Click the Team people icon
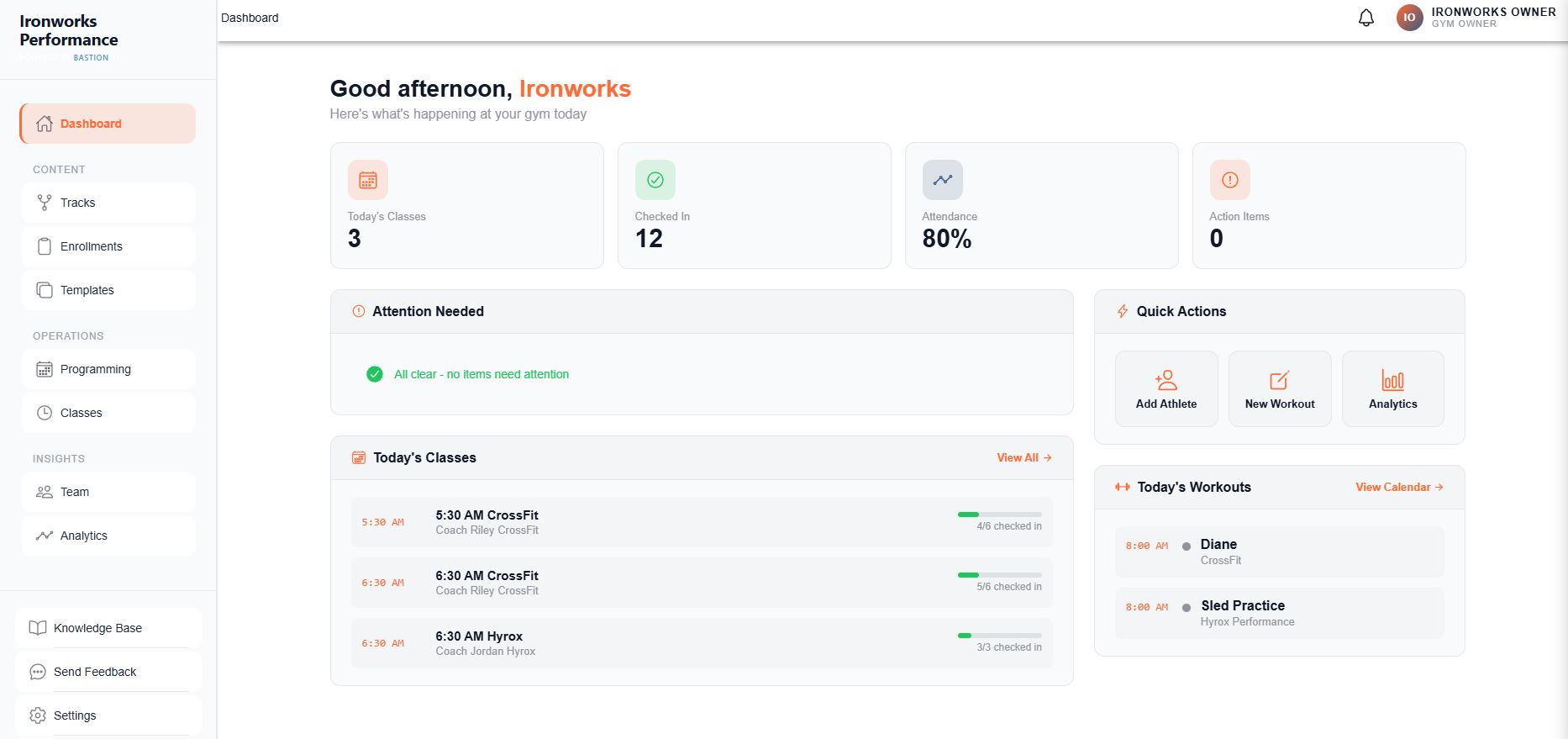The width and height of the screenshot is (1568, 739). coord(45,492)
